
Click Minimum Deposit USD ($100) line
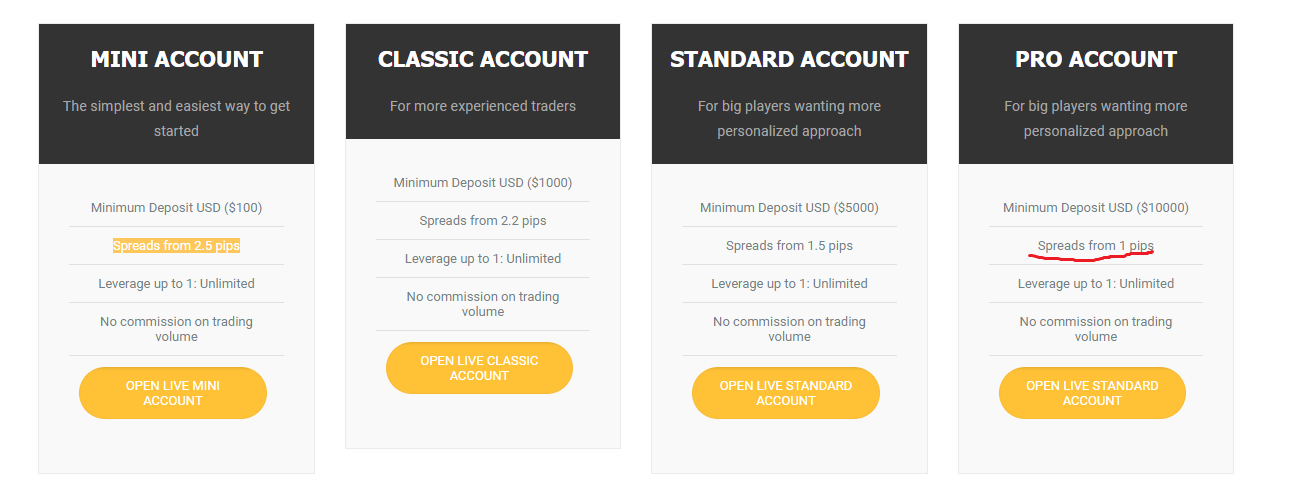176,208
